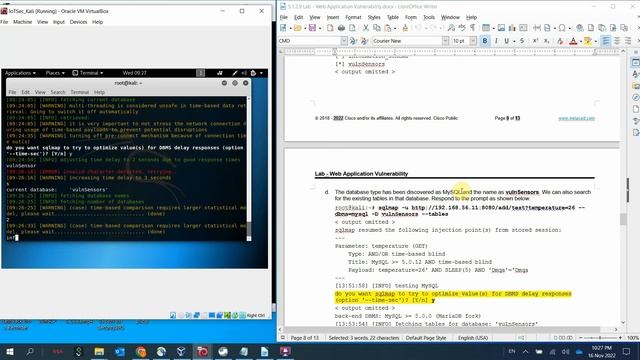Click Clear Direct Formatting icon

coord(560,41)
